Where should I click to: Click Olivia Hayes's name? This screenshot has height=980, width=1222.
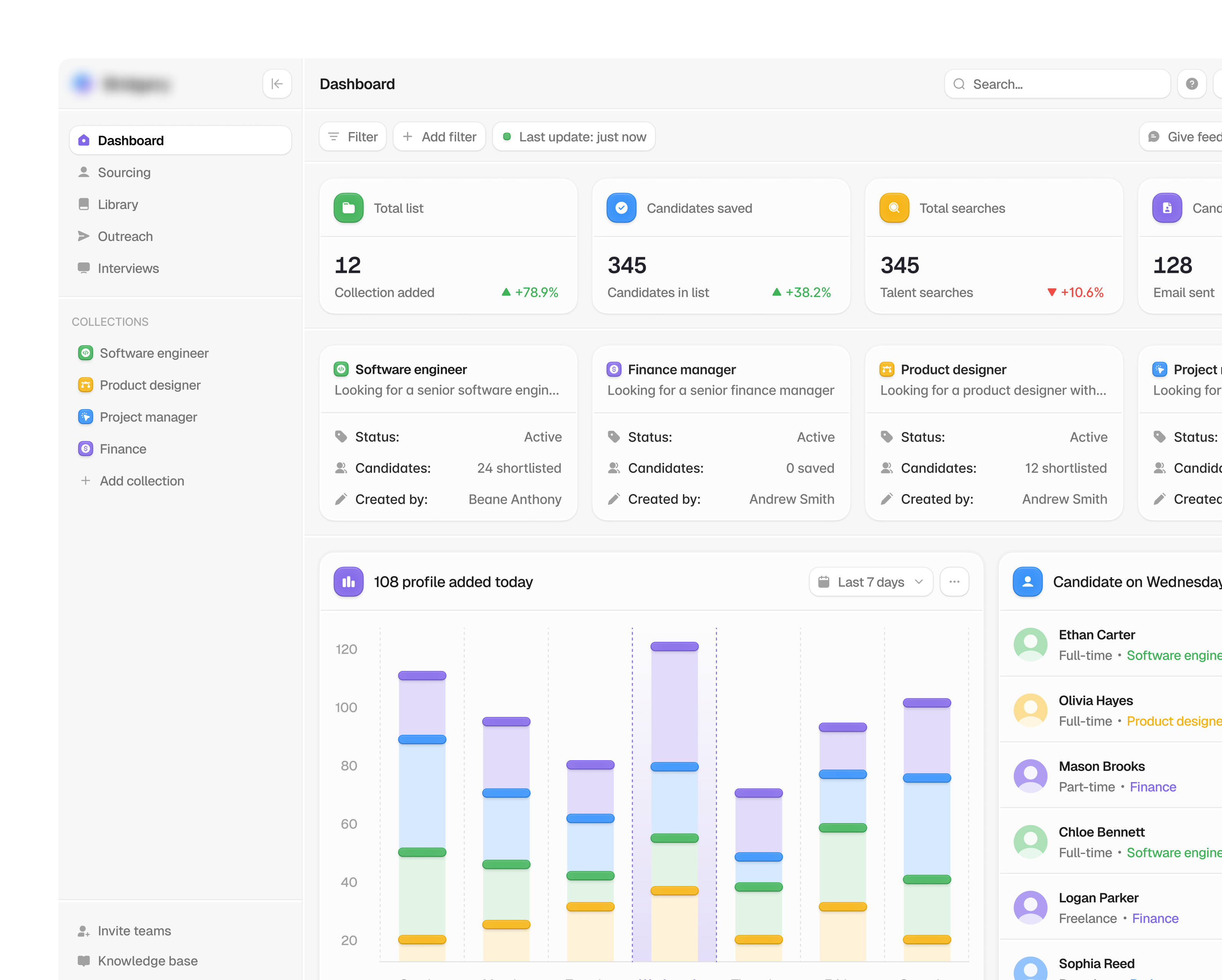tap(1096, 701)
